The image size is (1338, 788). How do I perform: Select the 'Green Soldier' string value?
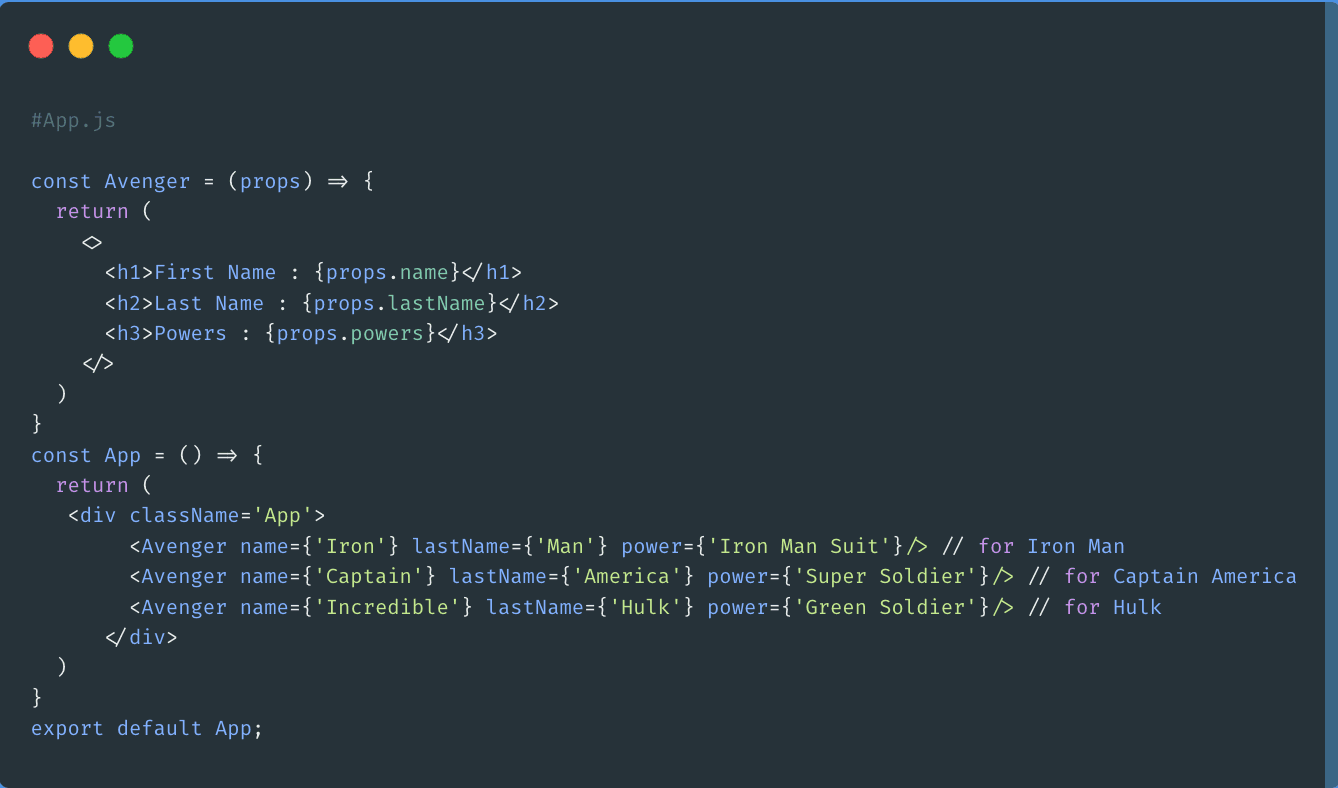(884, 607)
